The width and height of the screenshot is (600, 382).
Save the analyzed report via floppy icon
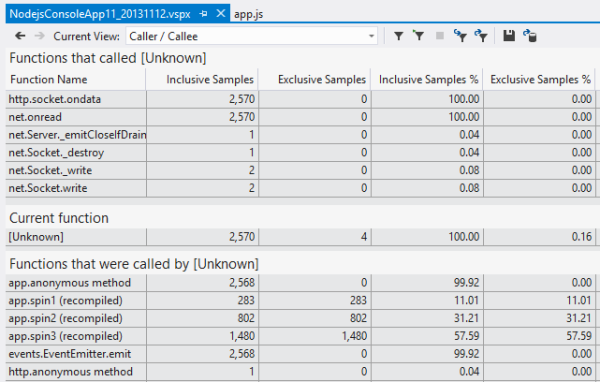[509, 36]
